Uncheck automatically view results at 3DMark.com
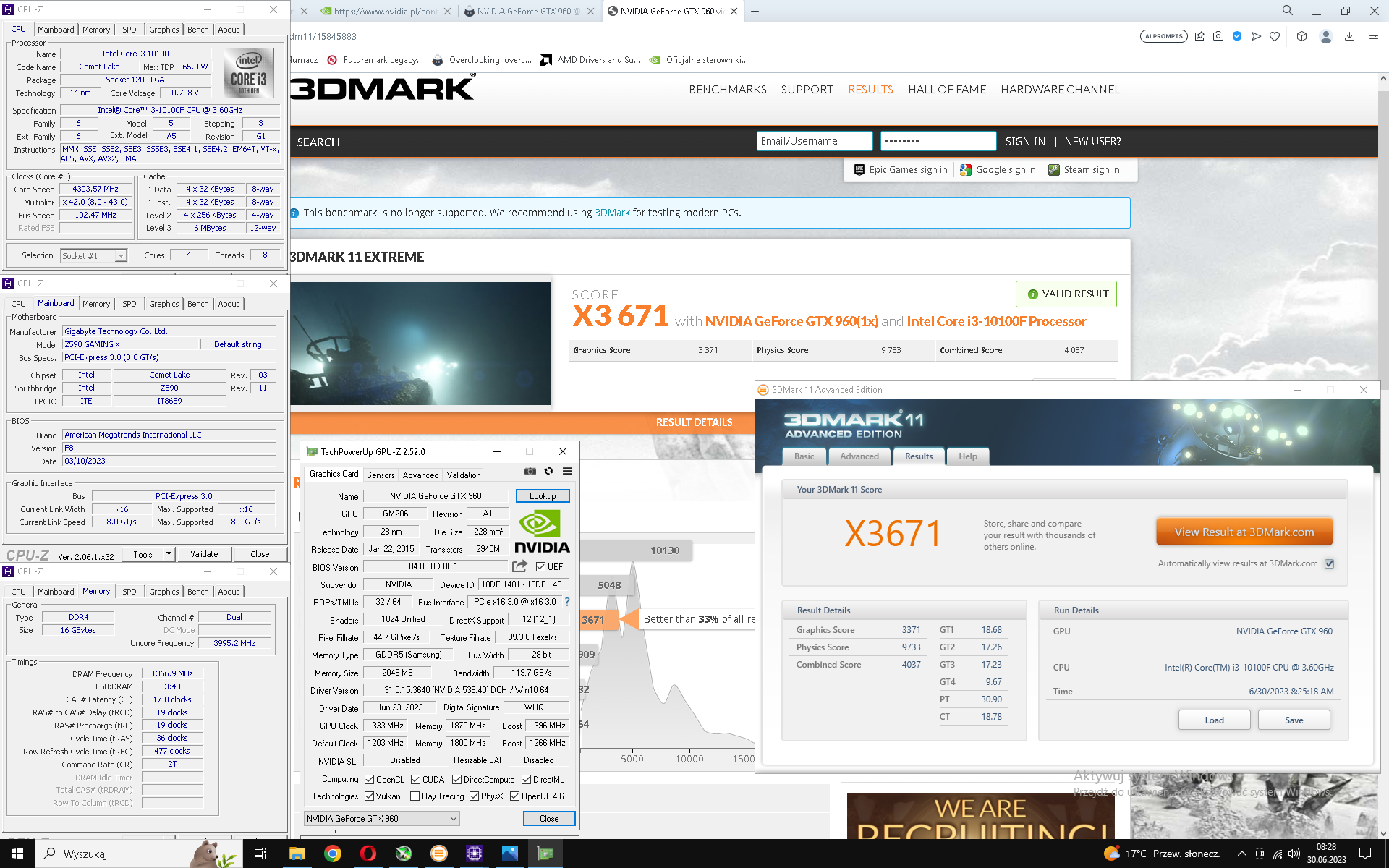Image resolution: width=1389 pixels, height=868 pixels. click(1329, 563)
